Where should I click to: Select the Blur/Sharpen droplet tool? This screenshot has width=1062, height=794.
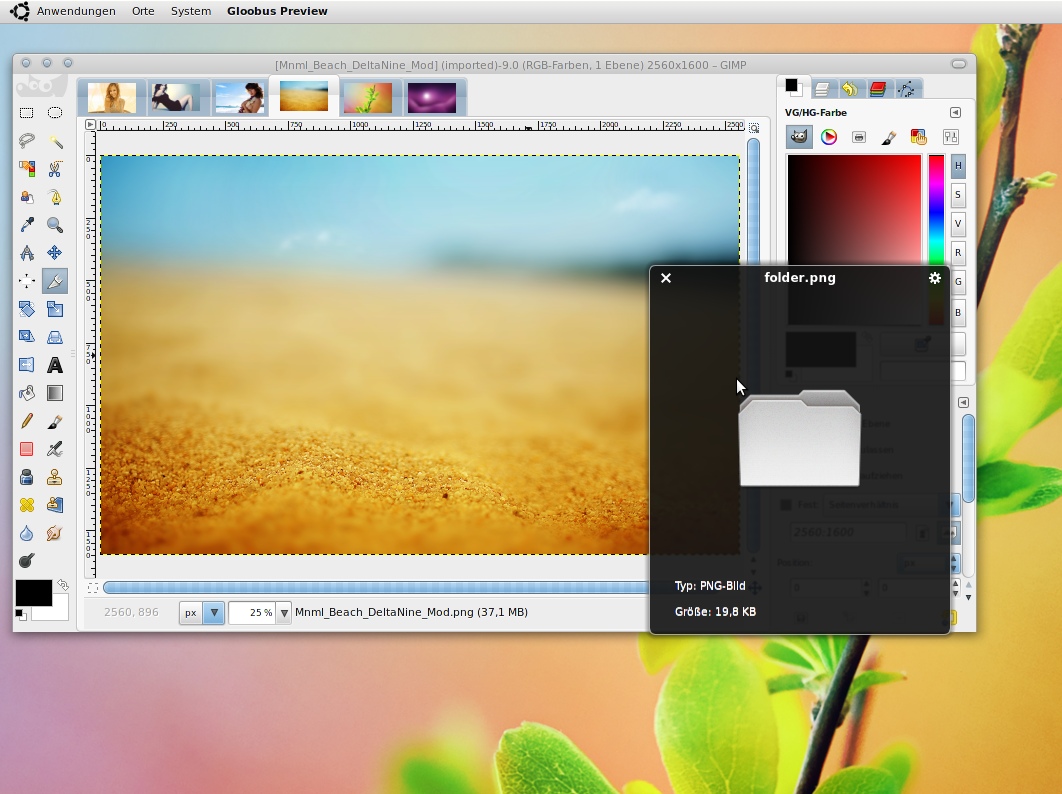pos(26,533)
